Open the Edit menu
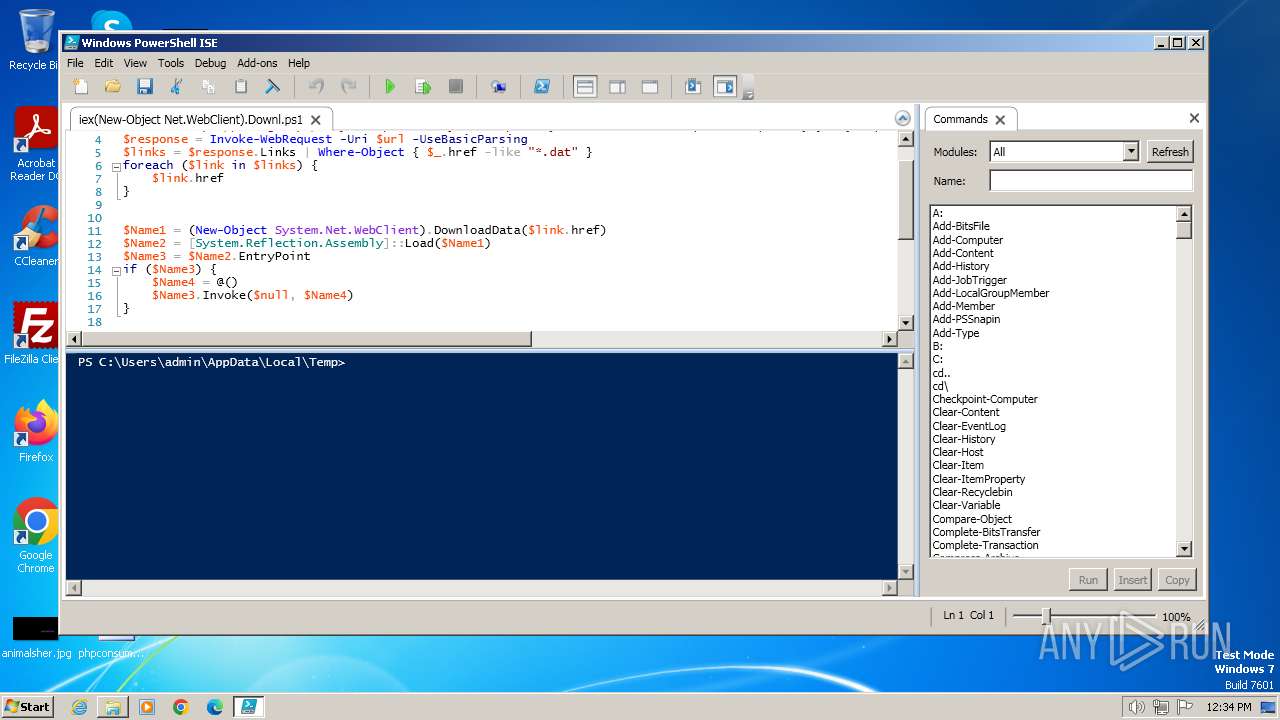This screenshot has height=720, width=1280. (104, 63)
